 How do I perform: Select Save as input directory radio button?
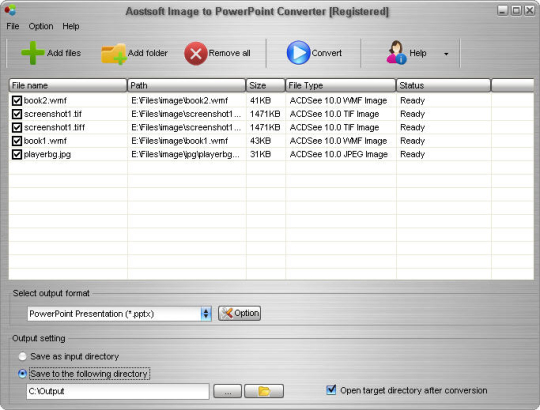point(22,356)
